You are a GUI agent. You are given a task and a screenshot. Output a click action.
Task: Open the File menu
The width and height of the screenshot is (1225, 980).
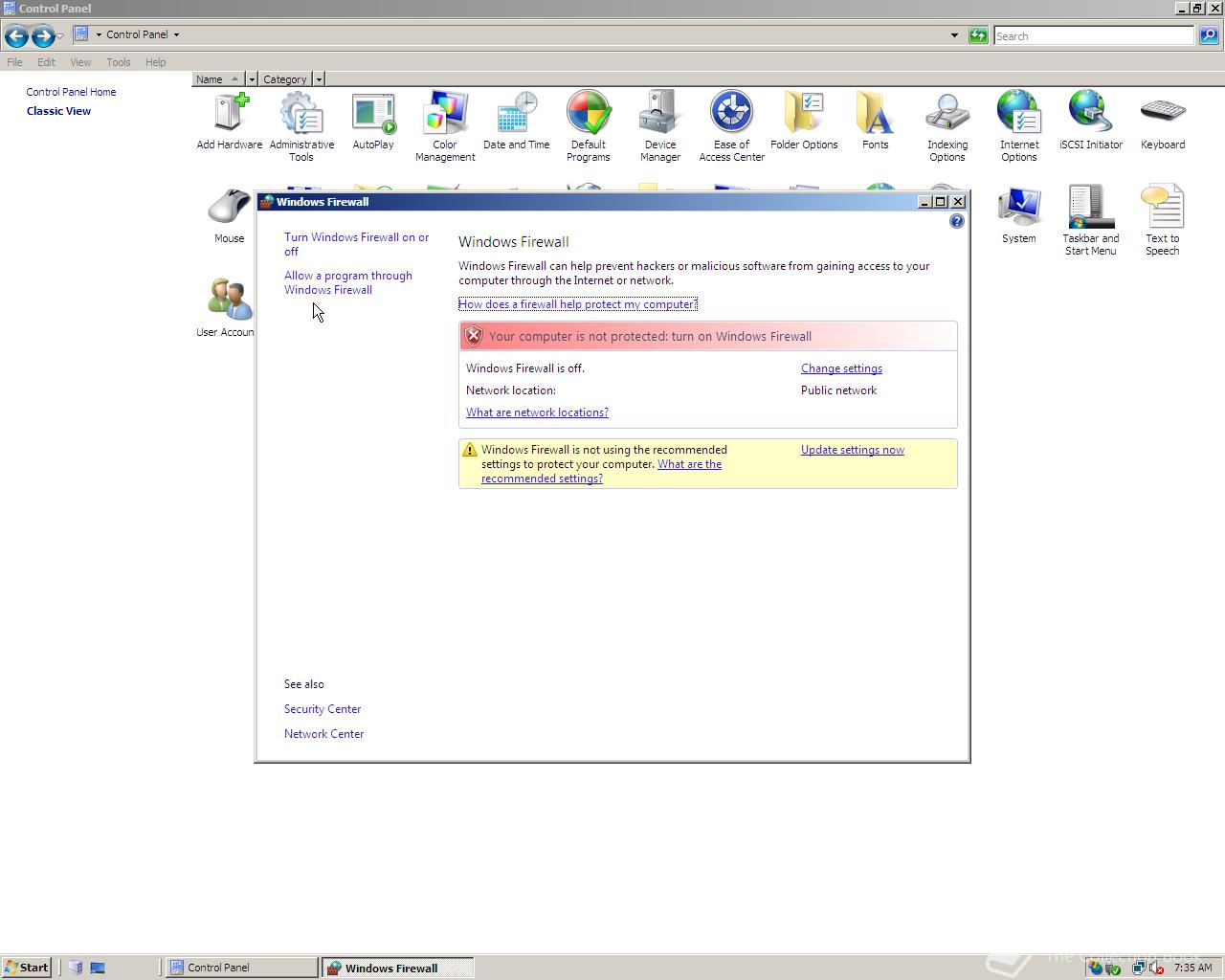pyautogui.click(x=14, y=62)
